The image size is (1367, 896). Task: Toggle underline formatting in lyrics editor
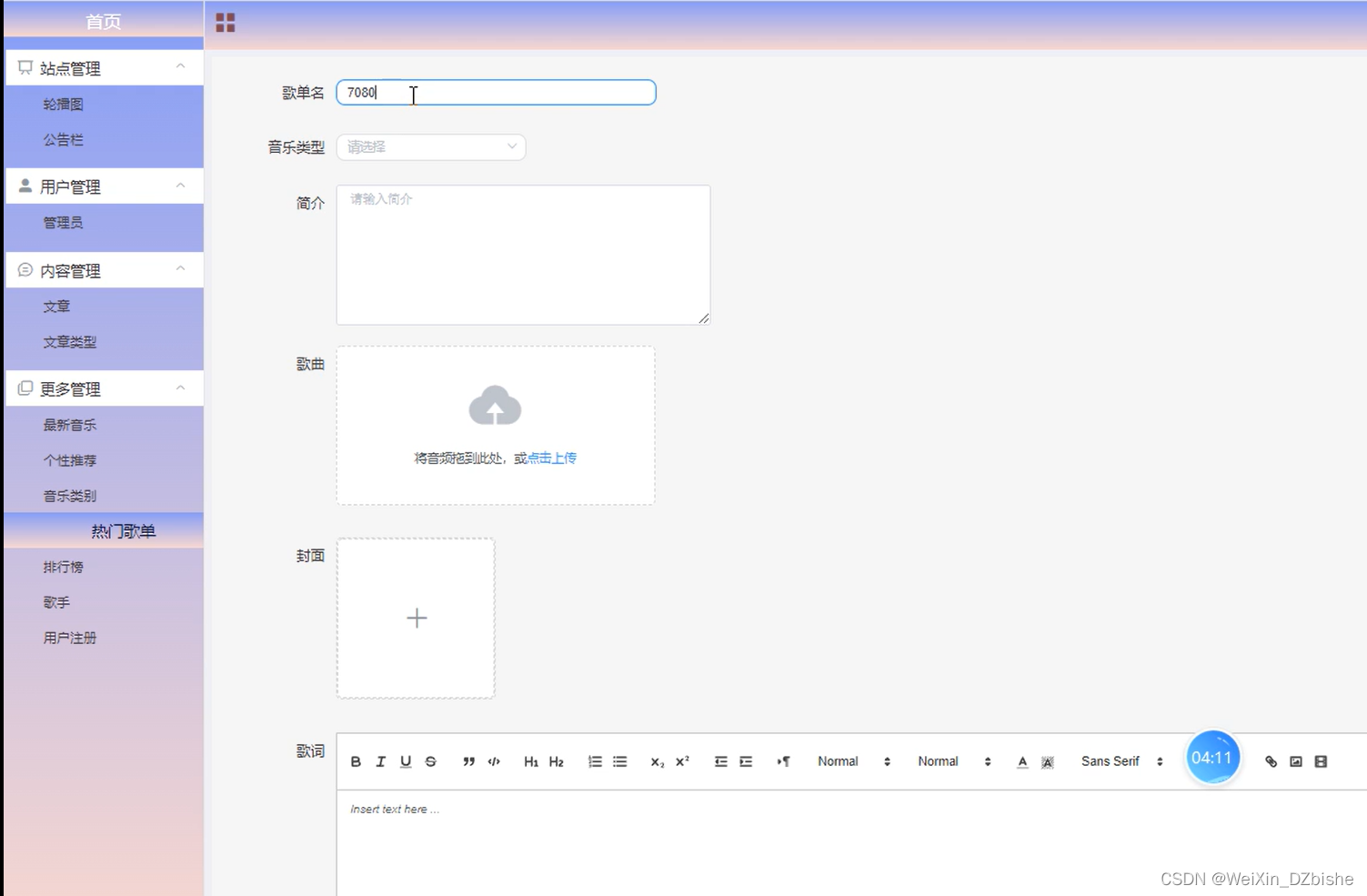pos(406,761)
